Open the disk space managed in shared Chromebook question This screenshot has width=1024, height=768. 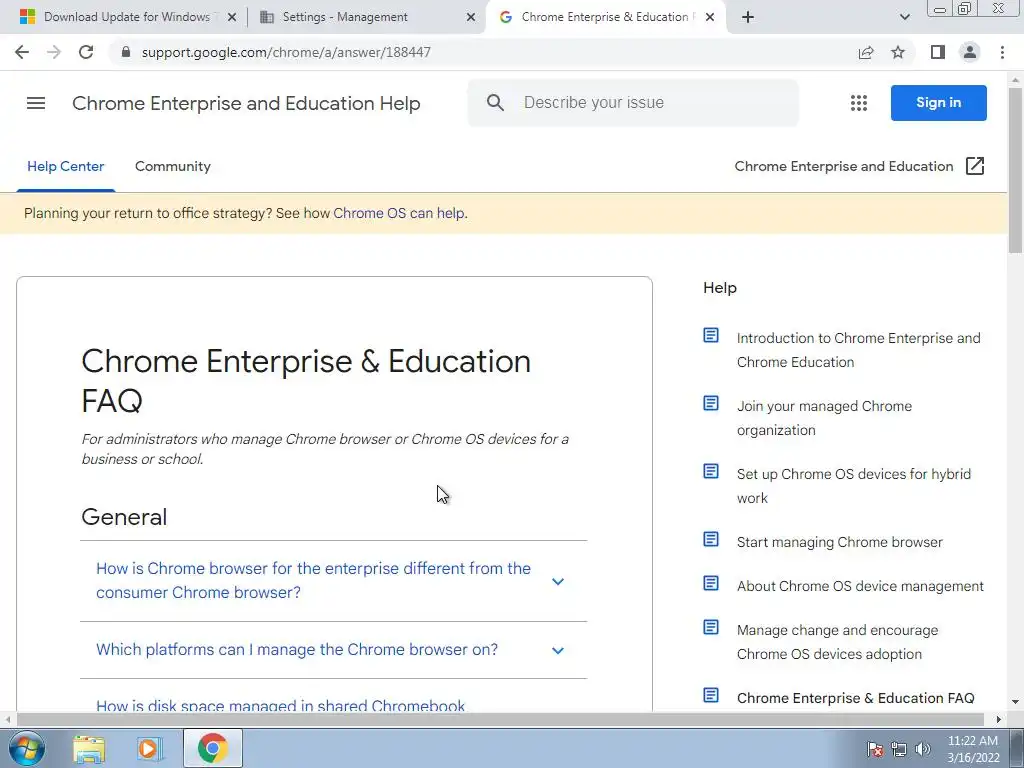(x=281, y=705)
